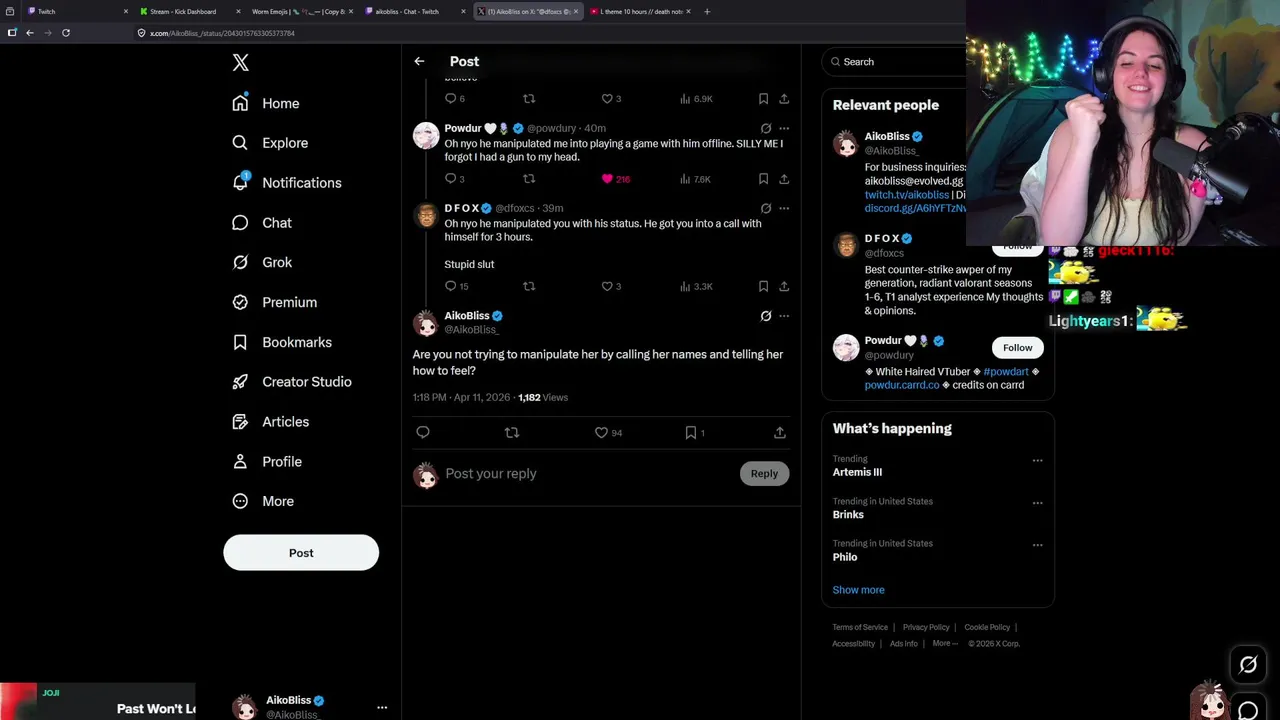
Task: Open the powdur.carrd.co link
Action: point(902,385)
